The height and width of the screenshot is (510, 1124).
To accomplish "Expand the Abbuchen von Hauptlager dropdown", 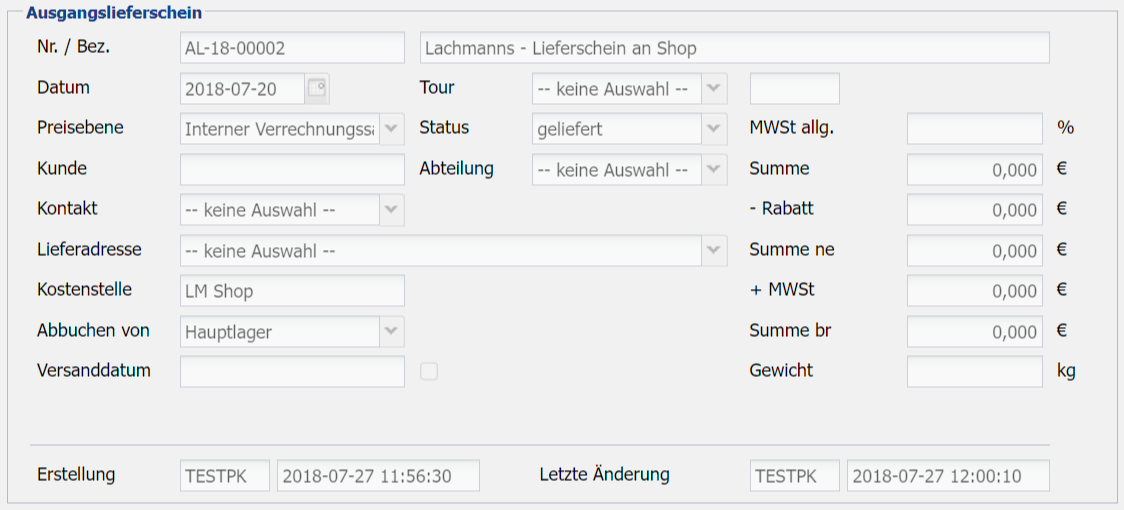I will coord(391,332).
